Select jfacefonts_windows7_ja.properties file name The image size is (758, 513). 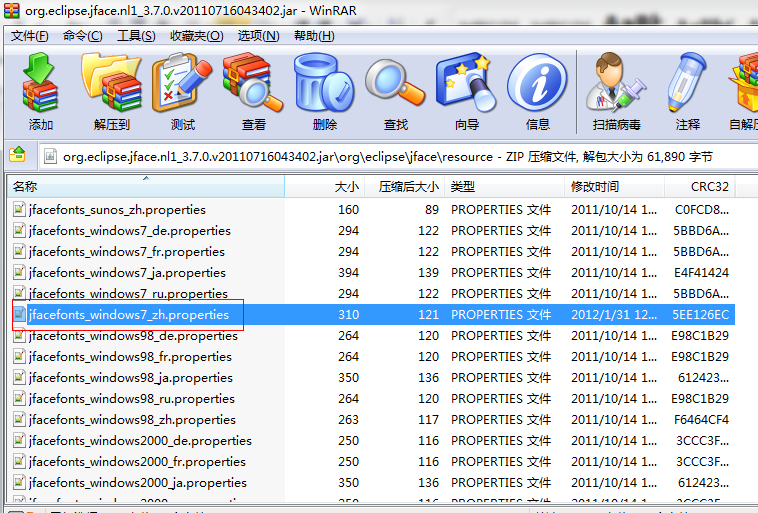[127, 272]
